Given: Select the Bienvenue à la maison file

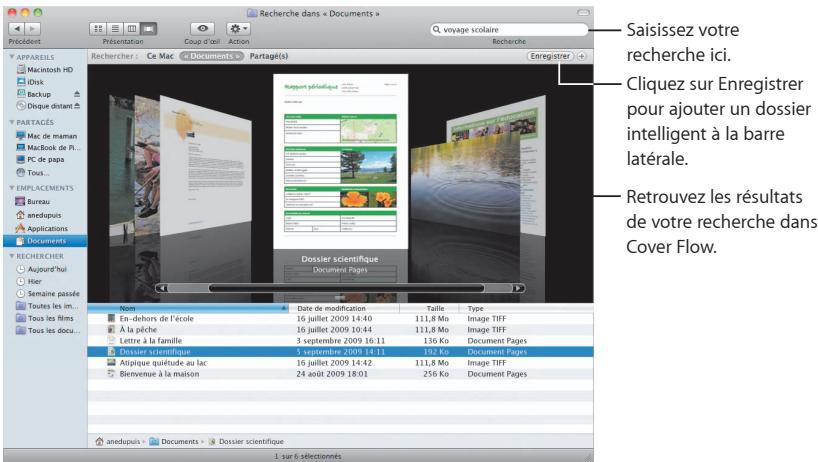Looking at the screenshot, I should [340, 374].
